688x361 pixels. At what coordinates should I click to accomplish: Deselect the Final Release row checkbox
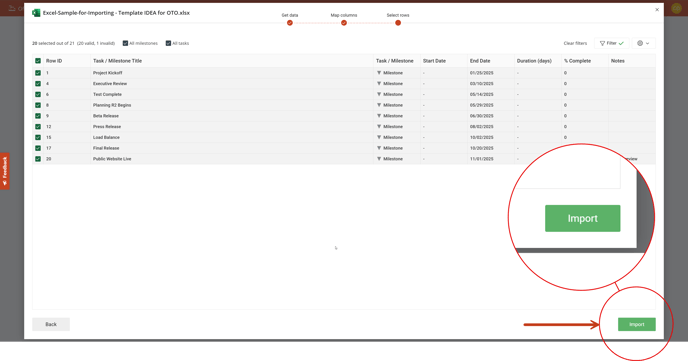[x=38, y=148]
